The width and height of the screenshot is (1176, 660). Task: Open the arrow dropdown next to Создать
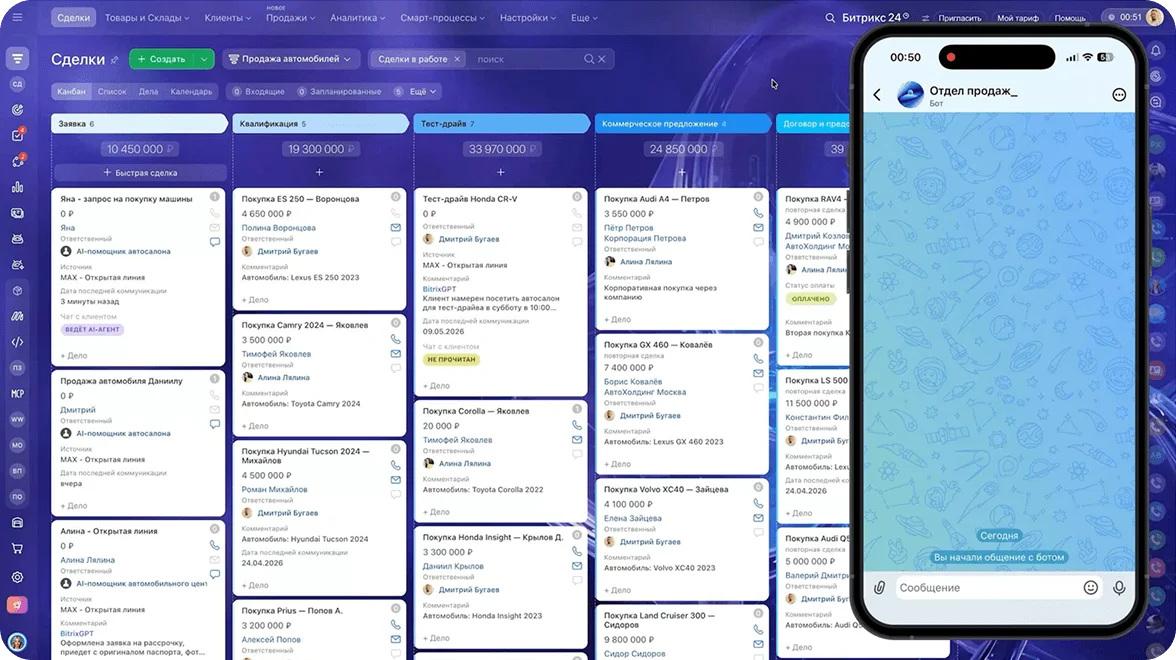(x=204, y=59)
